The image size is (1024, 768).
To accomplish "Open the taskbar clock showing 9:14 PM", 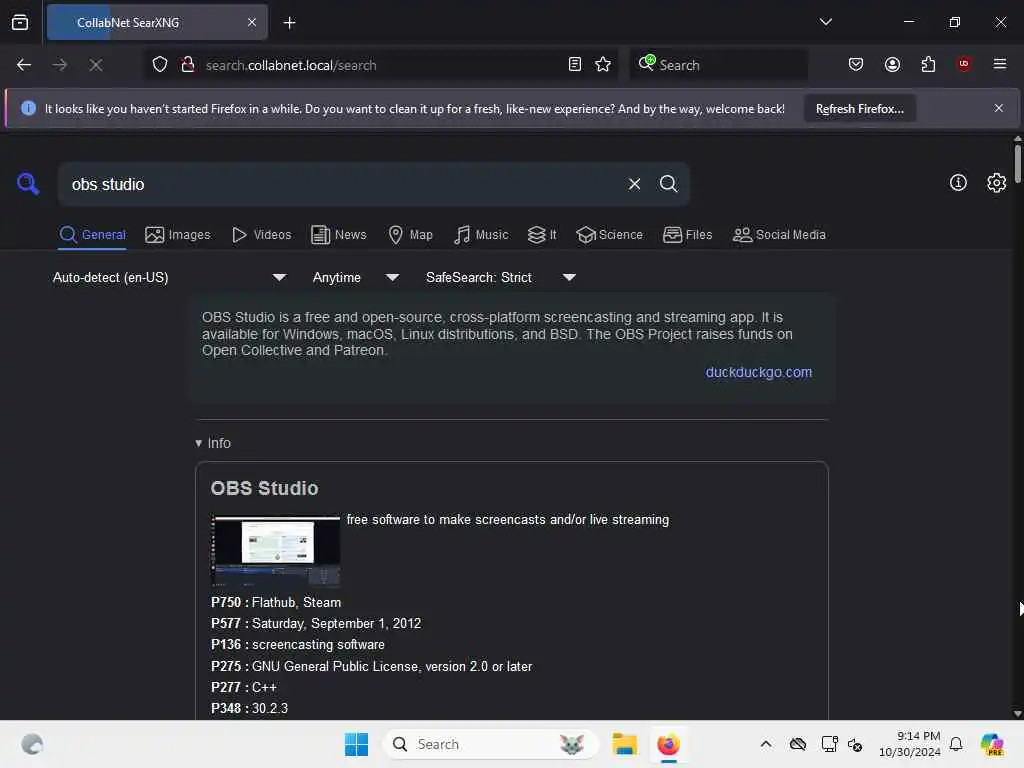I will [x=910, y=744].
